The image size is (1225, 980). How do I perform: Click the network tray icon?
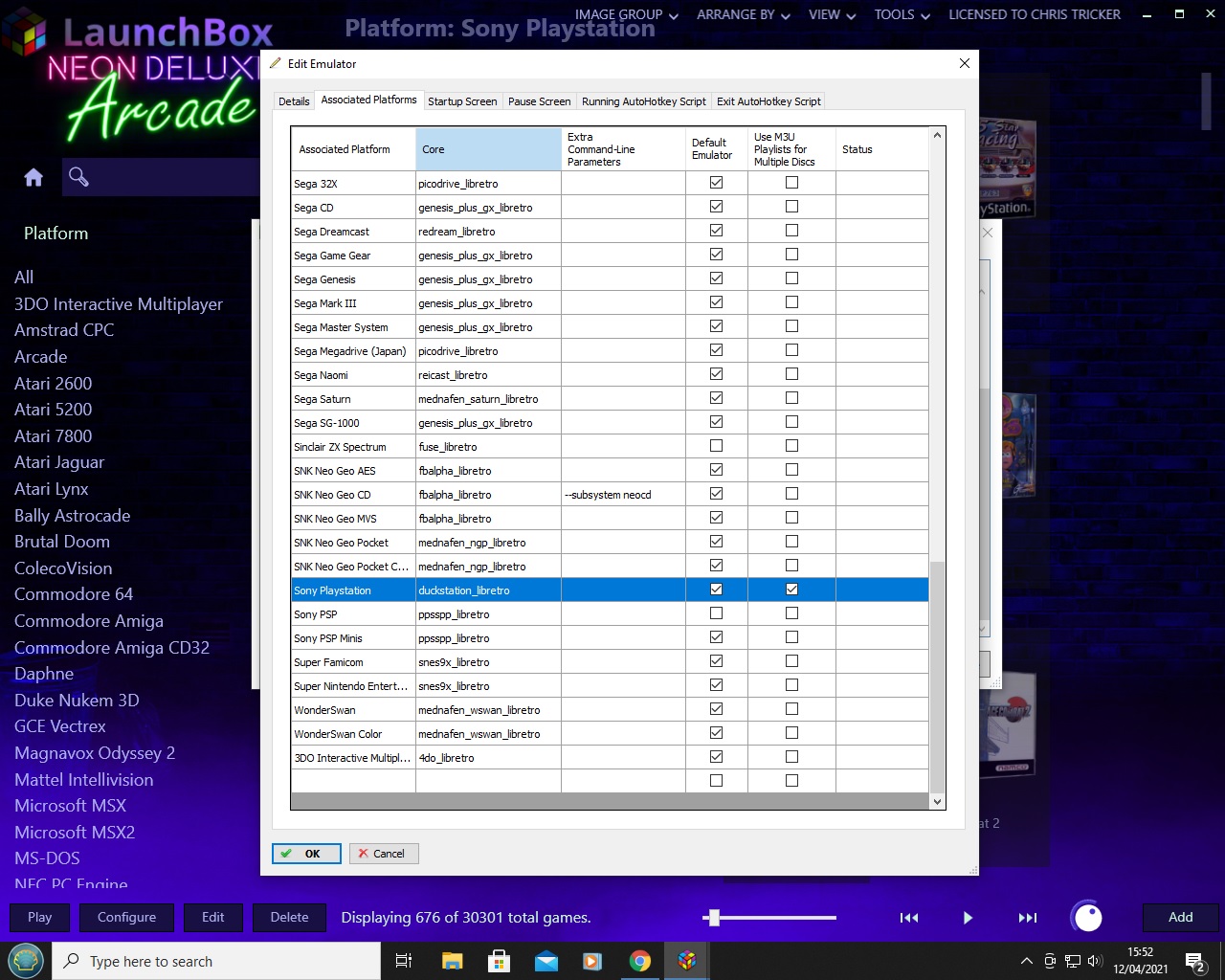tap(1073, 961)
